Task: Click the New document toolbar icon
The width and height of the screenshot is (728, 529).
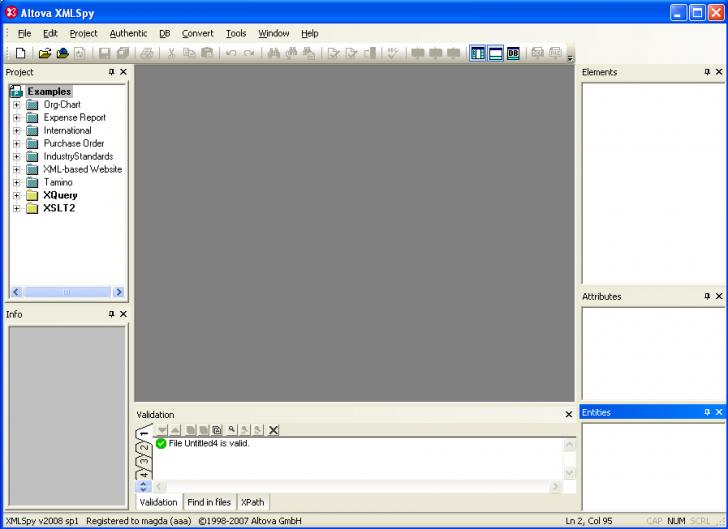Action: coord(21,53)
